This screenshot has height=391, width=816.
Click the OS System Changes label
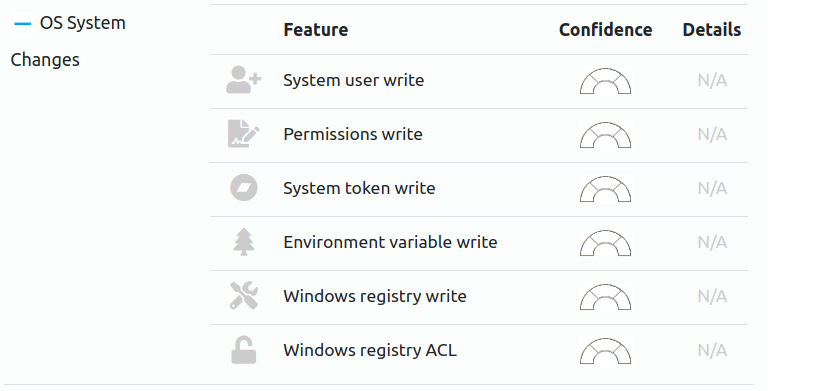[x=68, y=41]
